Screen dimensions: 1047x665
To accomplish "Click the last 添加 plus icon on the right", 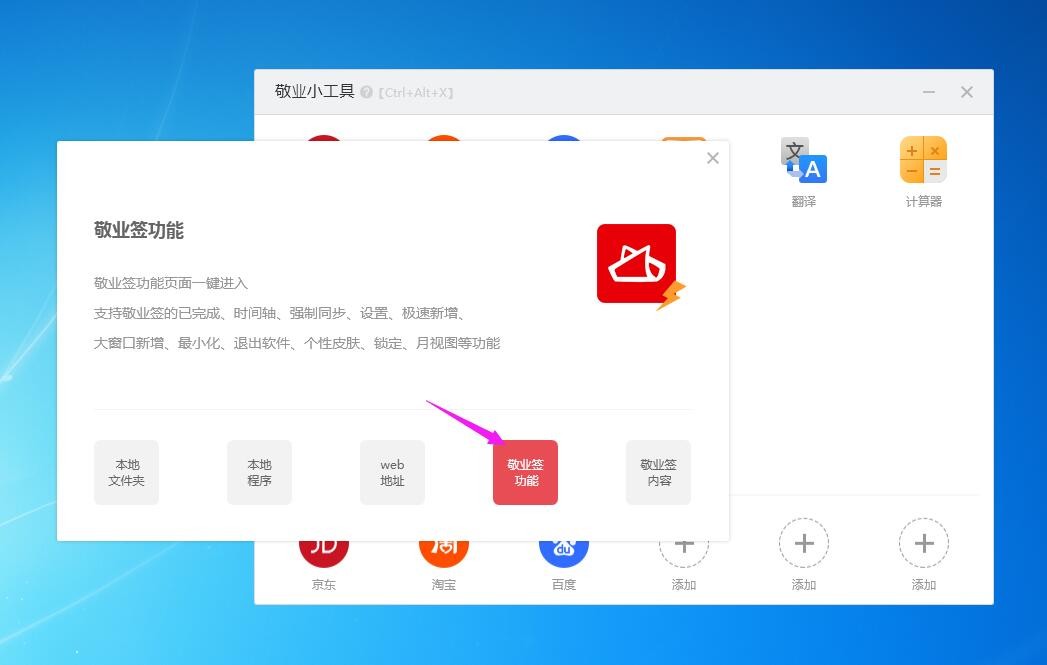I will click(924, 543).
